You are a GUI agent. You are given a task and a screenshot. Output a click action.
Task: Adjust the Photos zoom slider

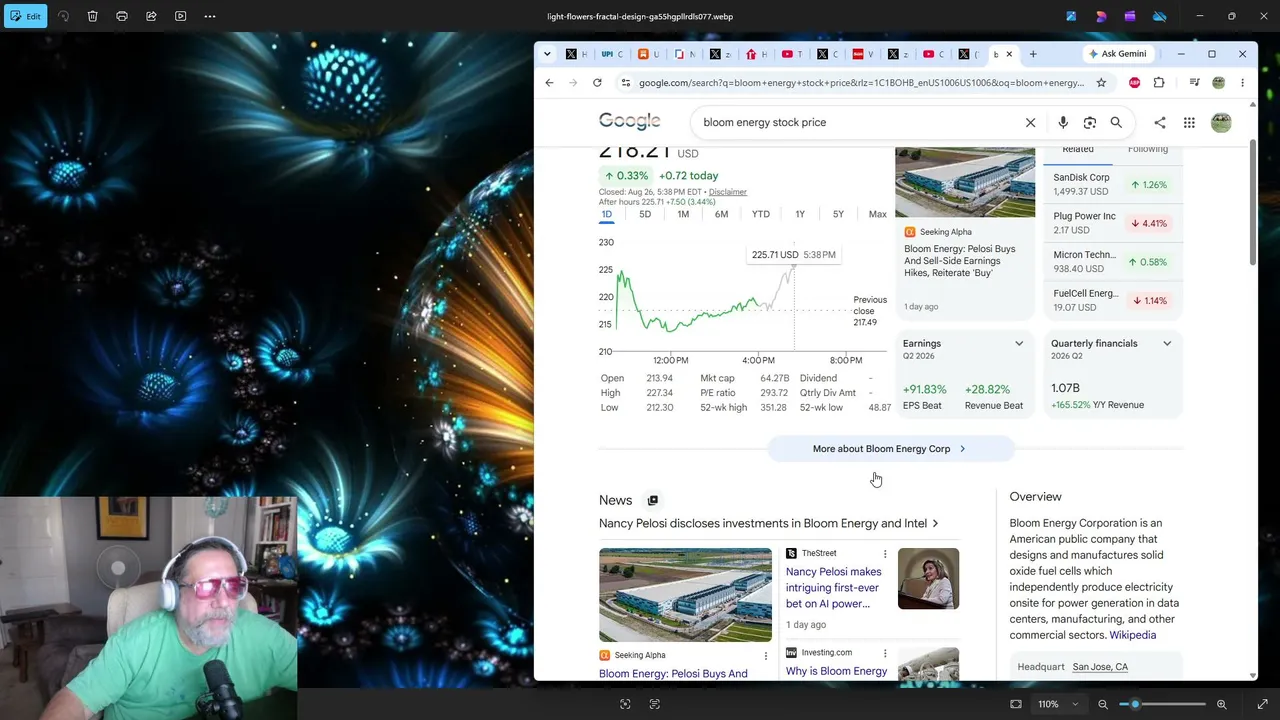[x=1163, y=704]
